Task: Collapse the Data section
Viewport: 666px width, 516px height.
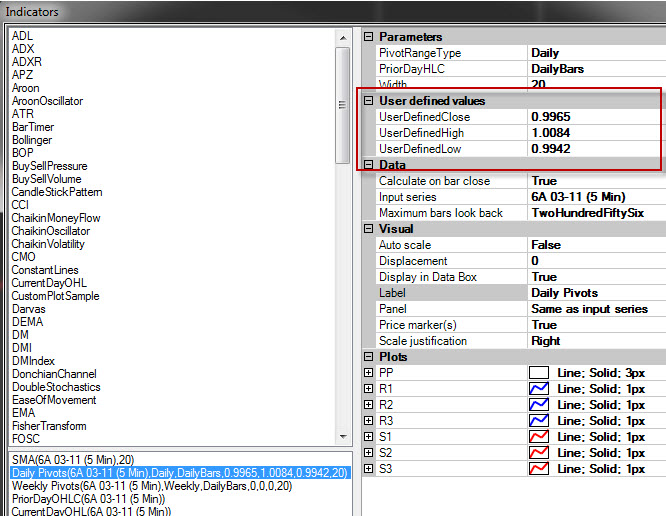Action: 369,165
